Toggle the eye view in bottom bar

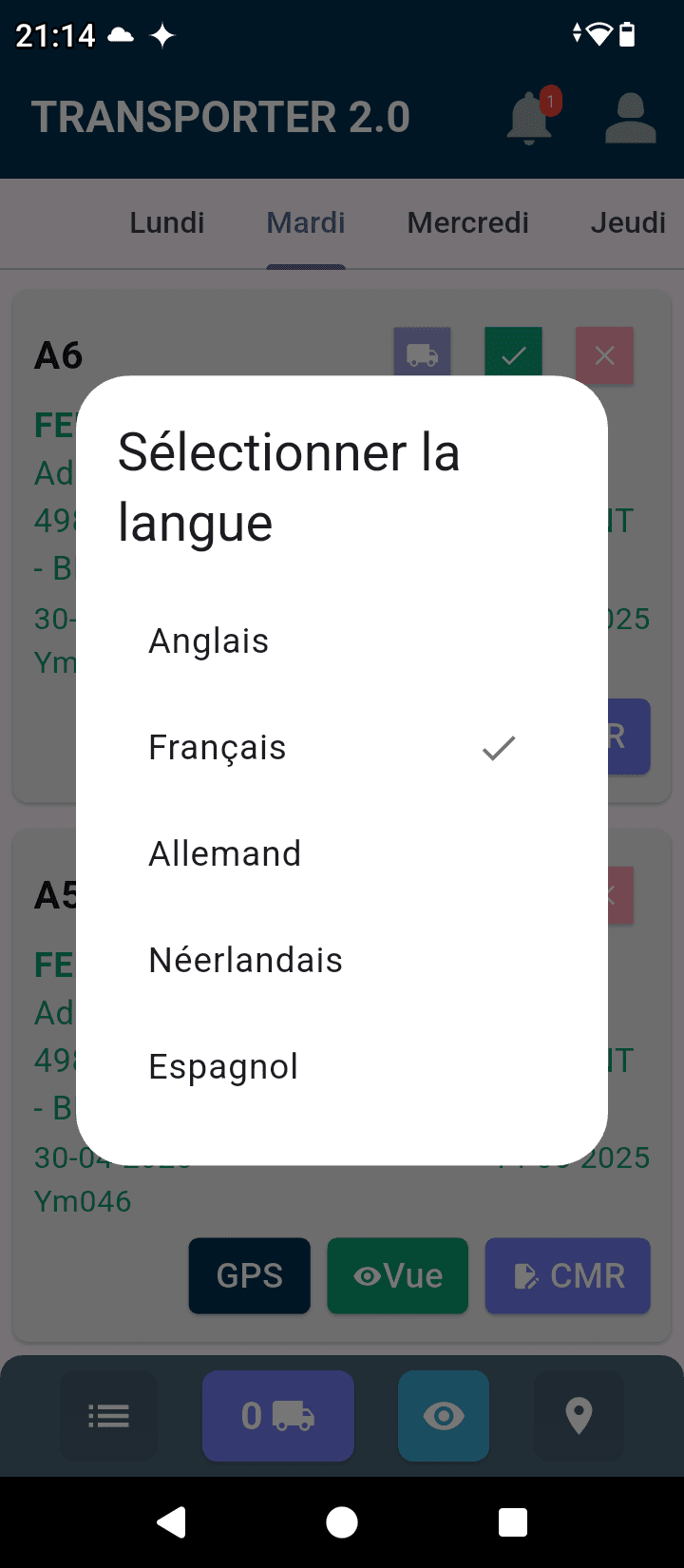tap(444, 1416)
